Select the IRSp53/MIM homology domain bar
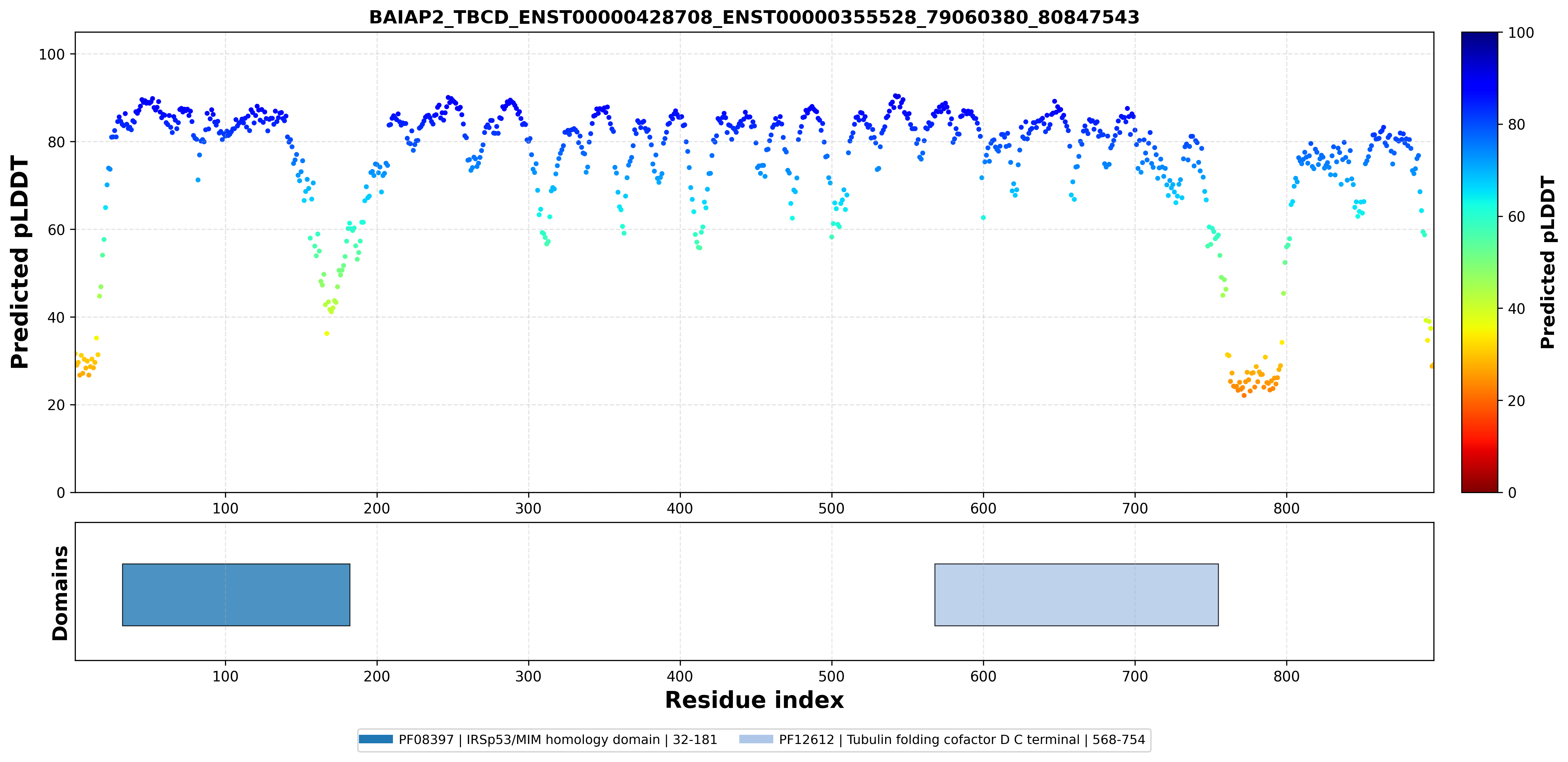Viewport: 1568px width, 762px height. [236, 594]
